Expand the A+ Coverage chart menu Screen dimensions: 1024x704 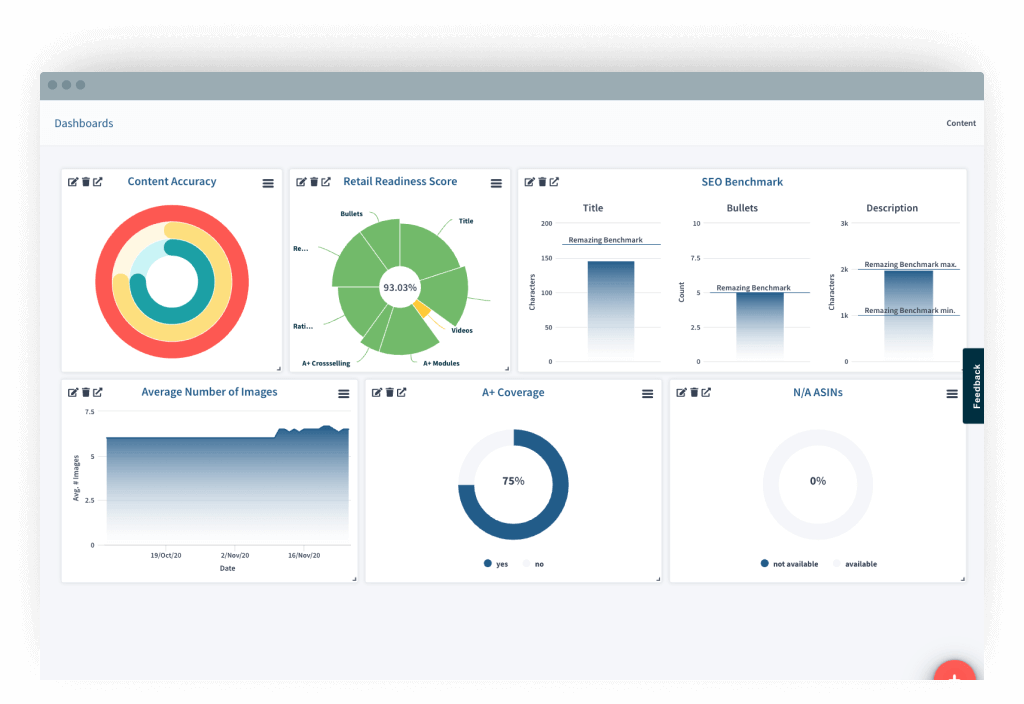point(647,394)
